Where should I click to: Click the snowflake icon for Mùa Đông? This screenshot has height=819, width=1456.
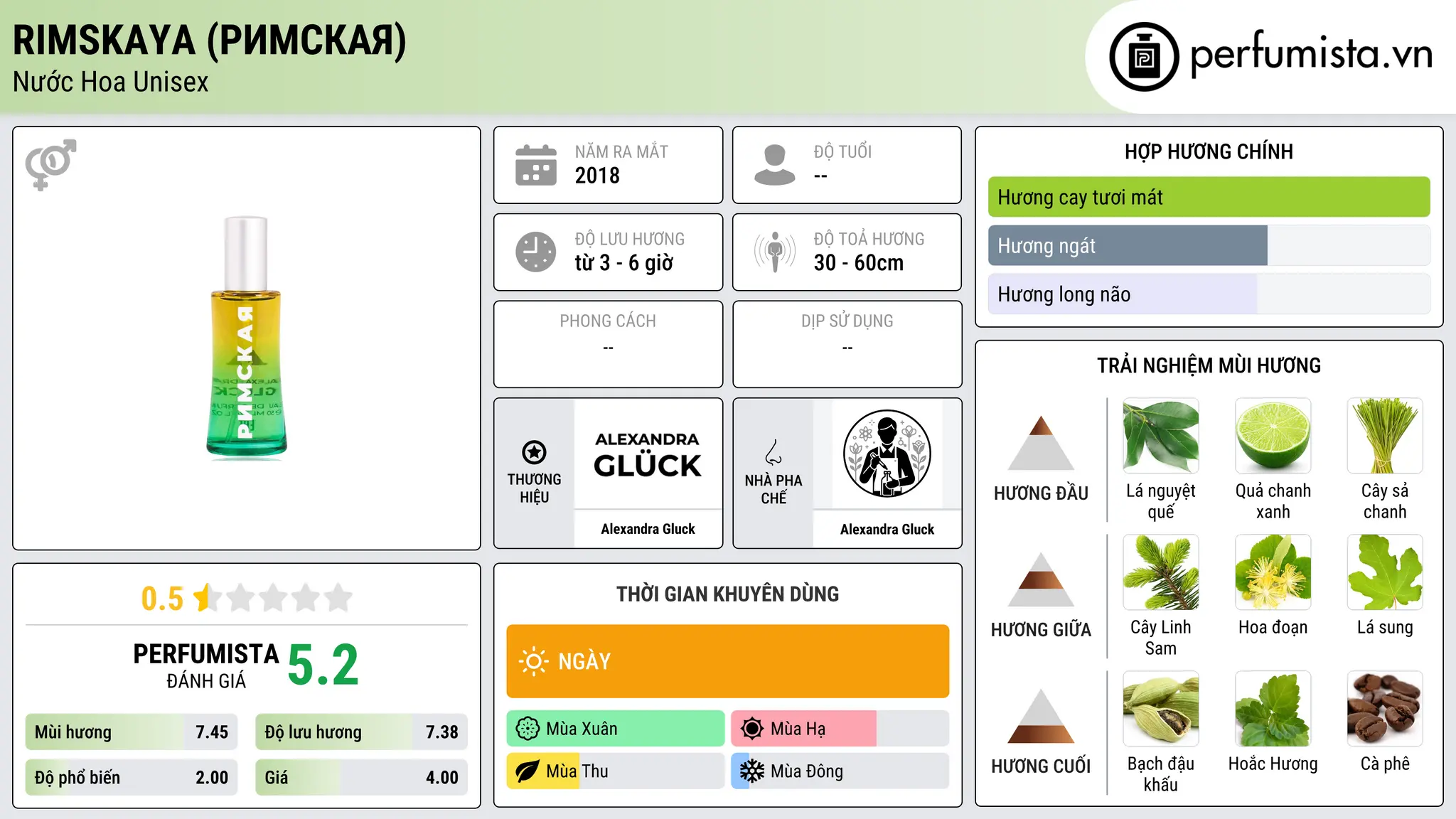[752, 771]
